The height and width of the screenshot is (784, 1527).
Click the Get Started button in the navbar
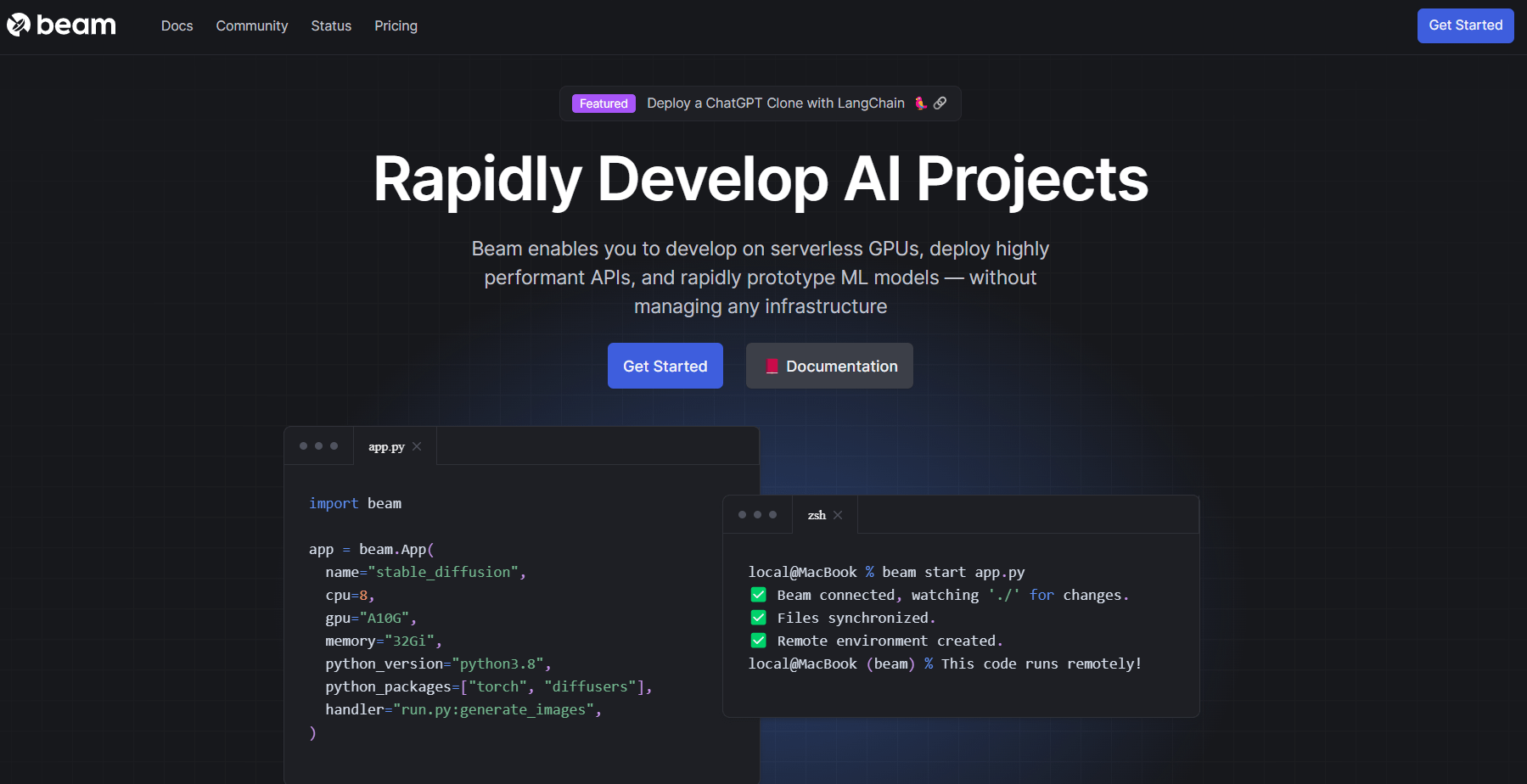(x=1464, y=25)
